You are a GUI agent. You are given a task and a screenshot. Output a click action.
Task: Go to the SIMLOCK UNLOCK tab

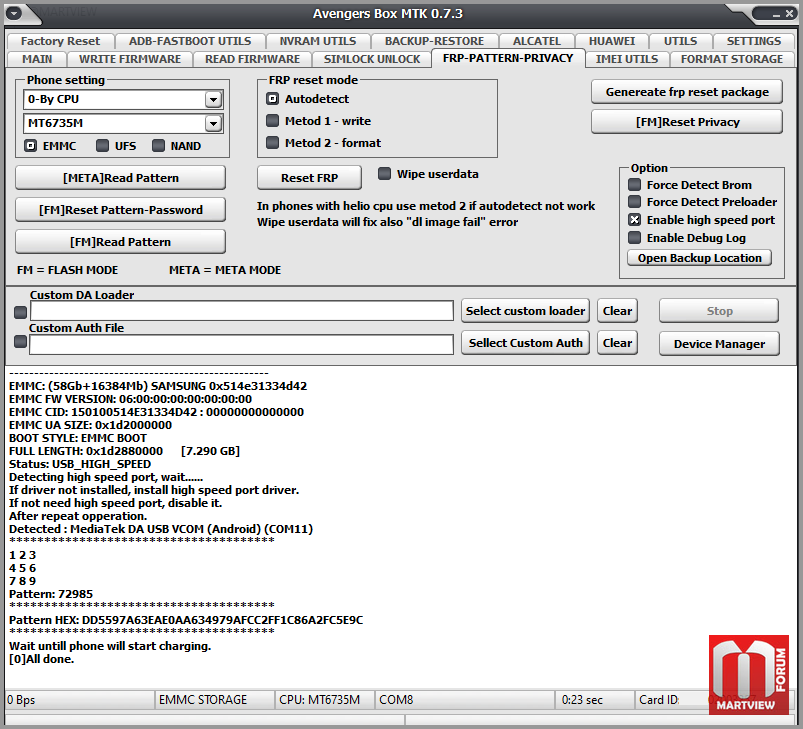click(372, 59)
